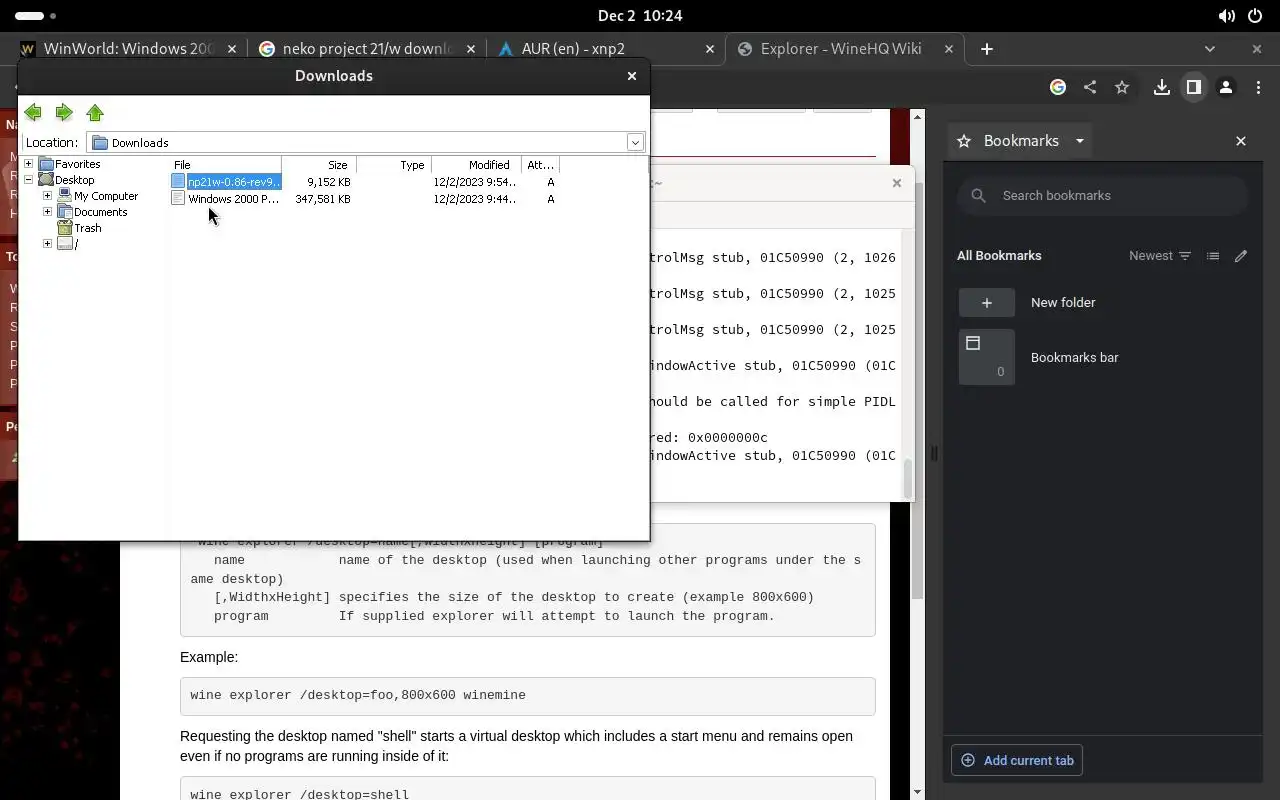
Task: Close the neko project tab
Action: [x=471, y=49]
